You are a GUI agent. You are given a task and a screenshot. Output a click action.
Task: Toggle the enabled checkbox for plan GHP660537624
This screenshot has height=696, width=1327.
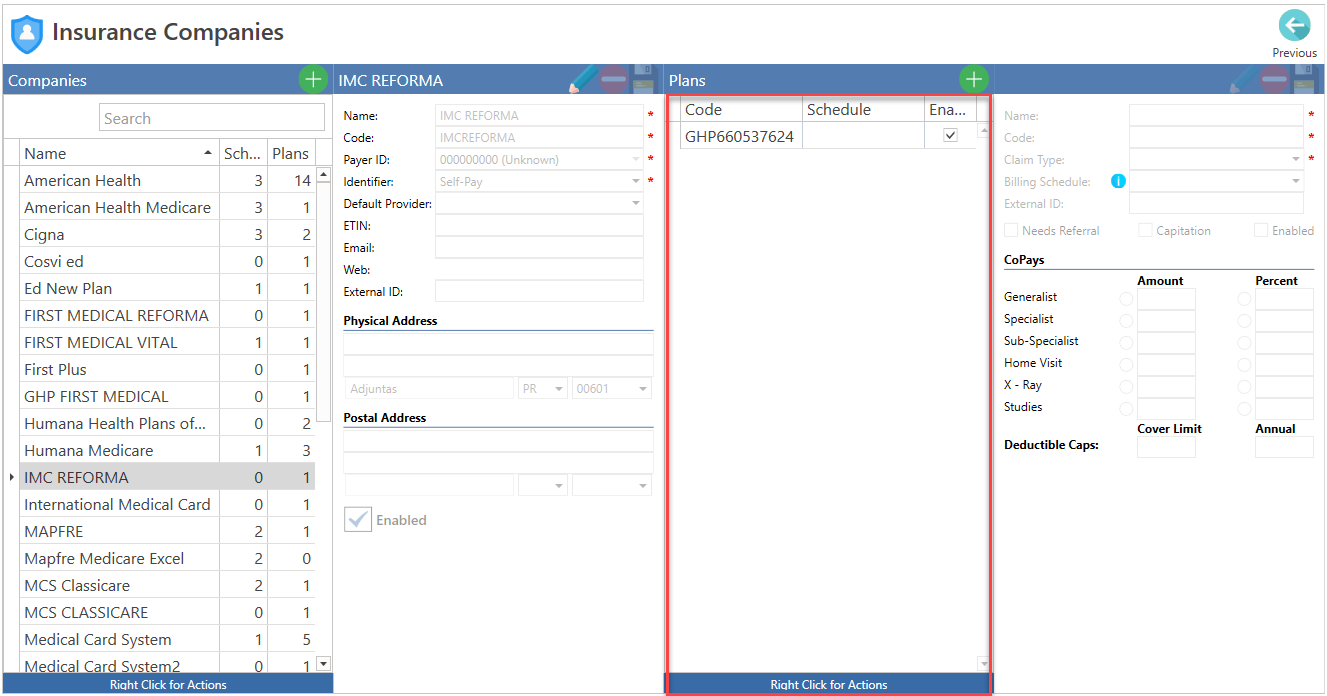pos(950,135)
